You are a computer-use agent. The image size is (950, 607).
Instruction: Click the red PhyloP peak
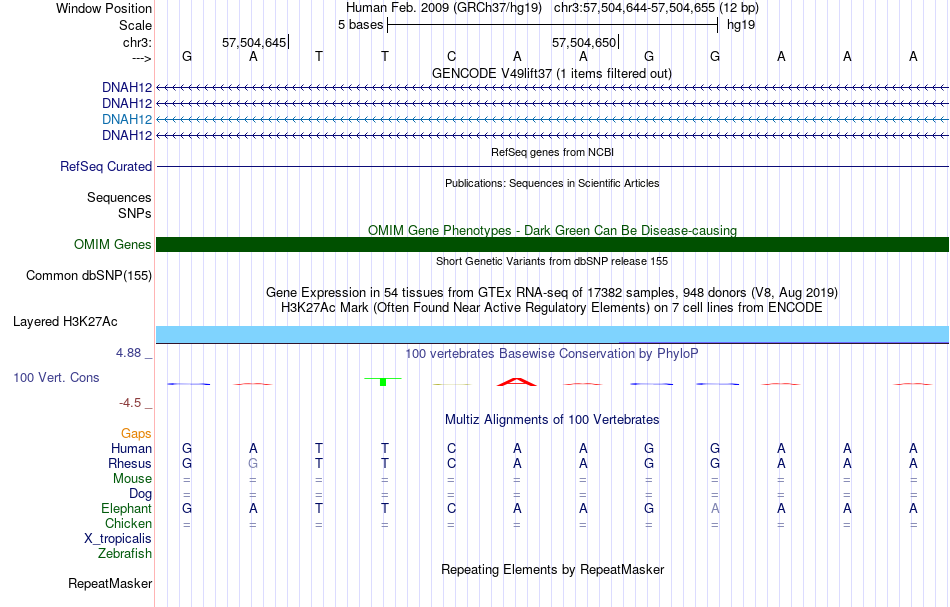pyautogui.click(x=517, y=382)
